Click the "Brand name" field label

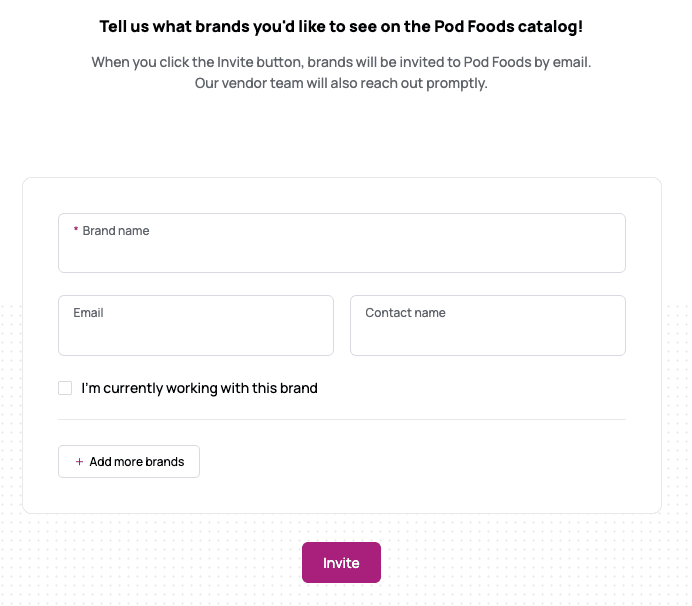tap(116, 231)
